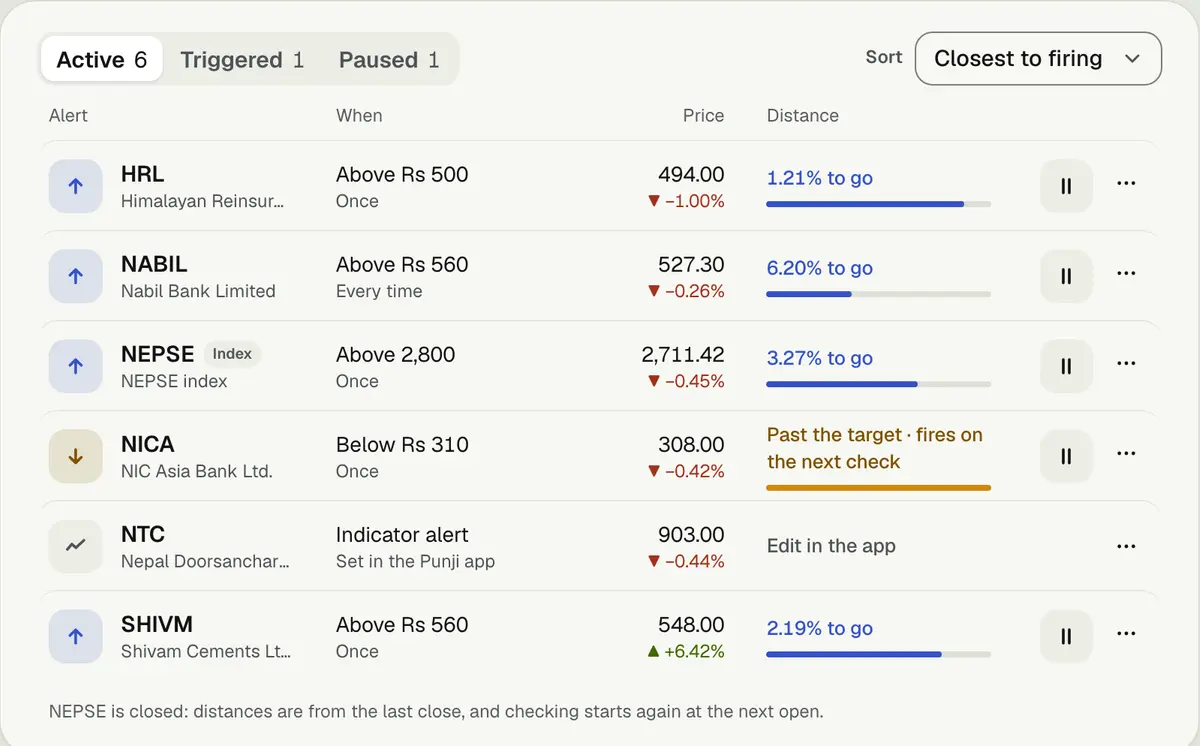This screenshot has height=746, width=1200.
Task: Click the 2,711.42 index value
Action: (x=683, y=355)
